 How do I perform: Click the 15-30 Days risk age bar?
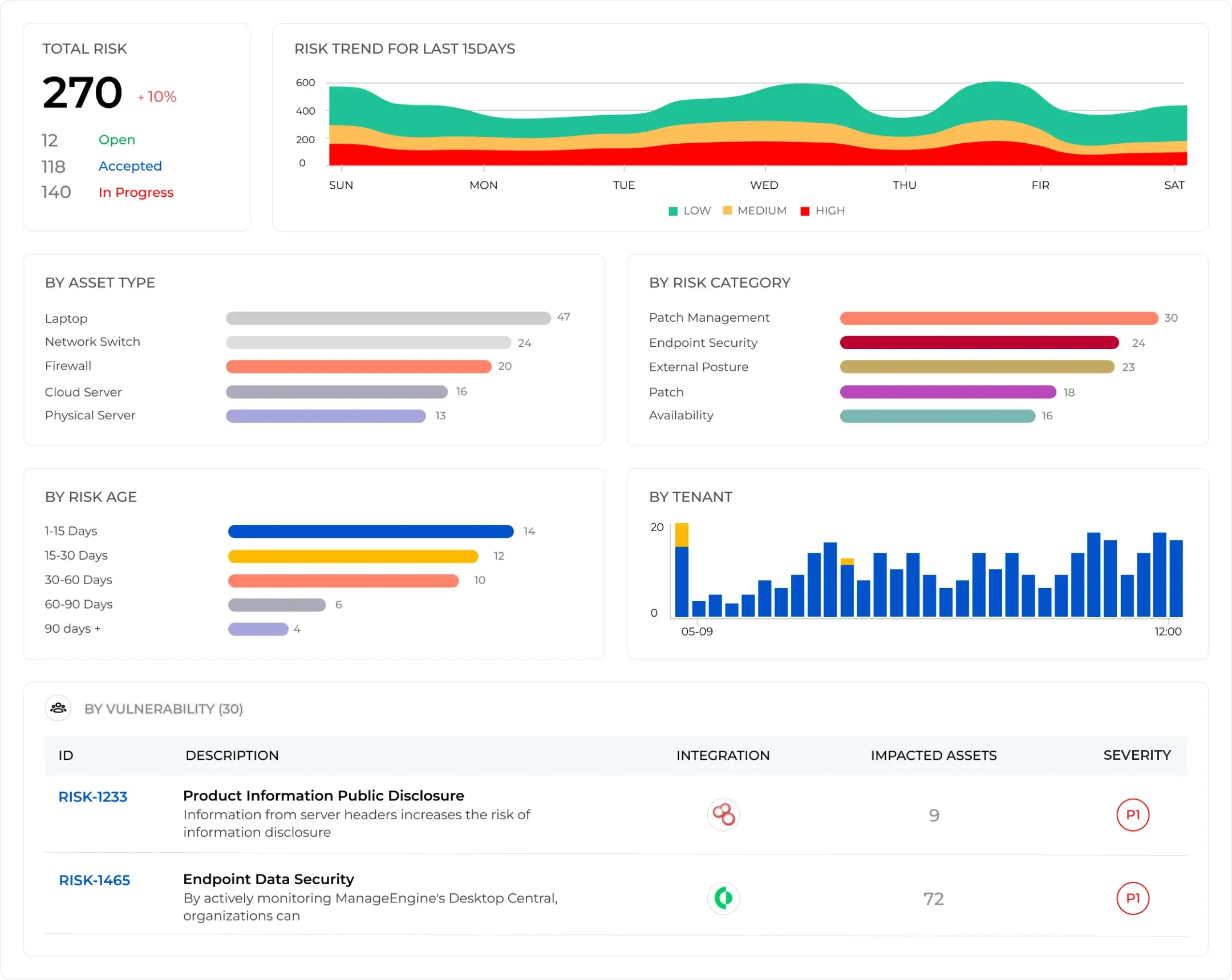click(x=353, y=556)
